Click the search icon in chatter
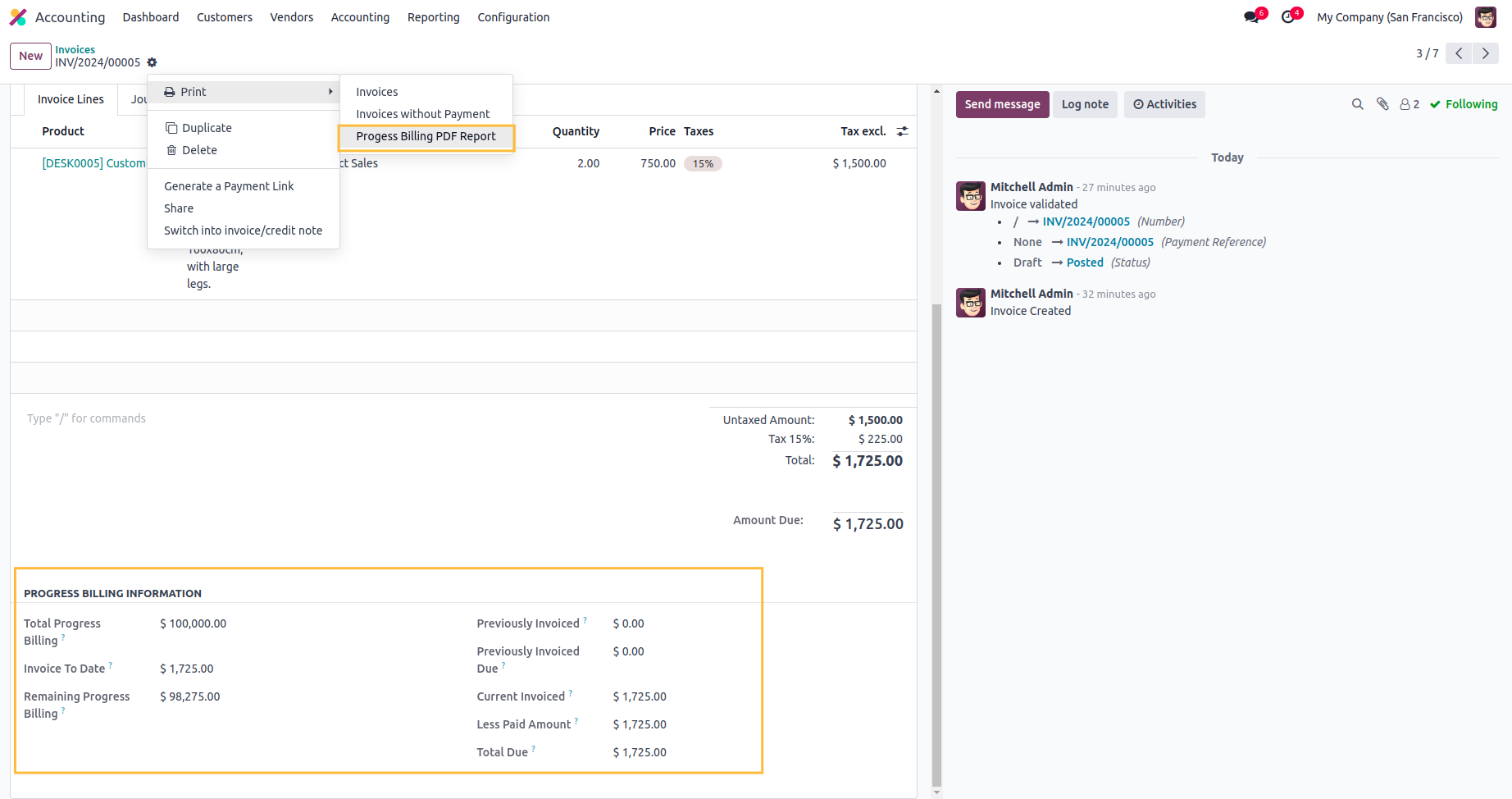The width and height of the screenshot is (1512, 799). (x=1357, y=104)
